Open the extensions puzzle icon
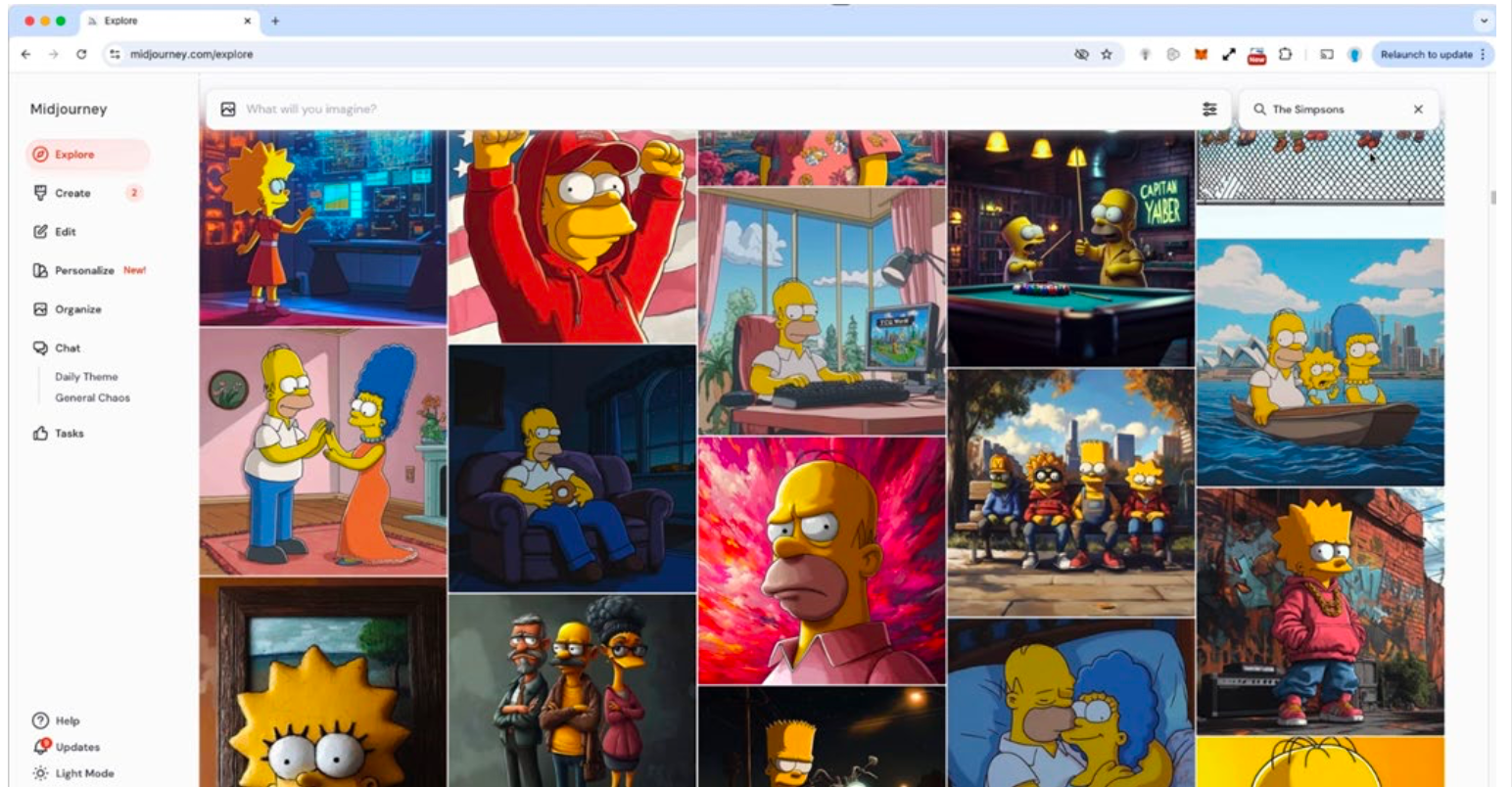Image resolution: width=1512 pixels, height=787 pixels. coord(1286,55)
